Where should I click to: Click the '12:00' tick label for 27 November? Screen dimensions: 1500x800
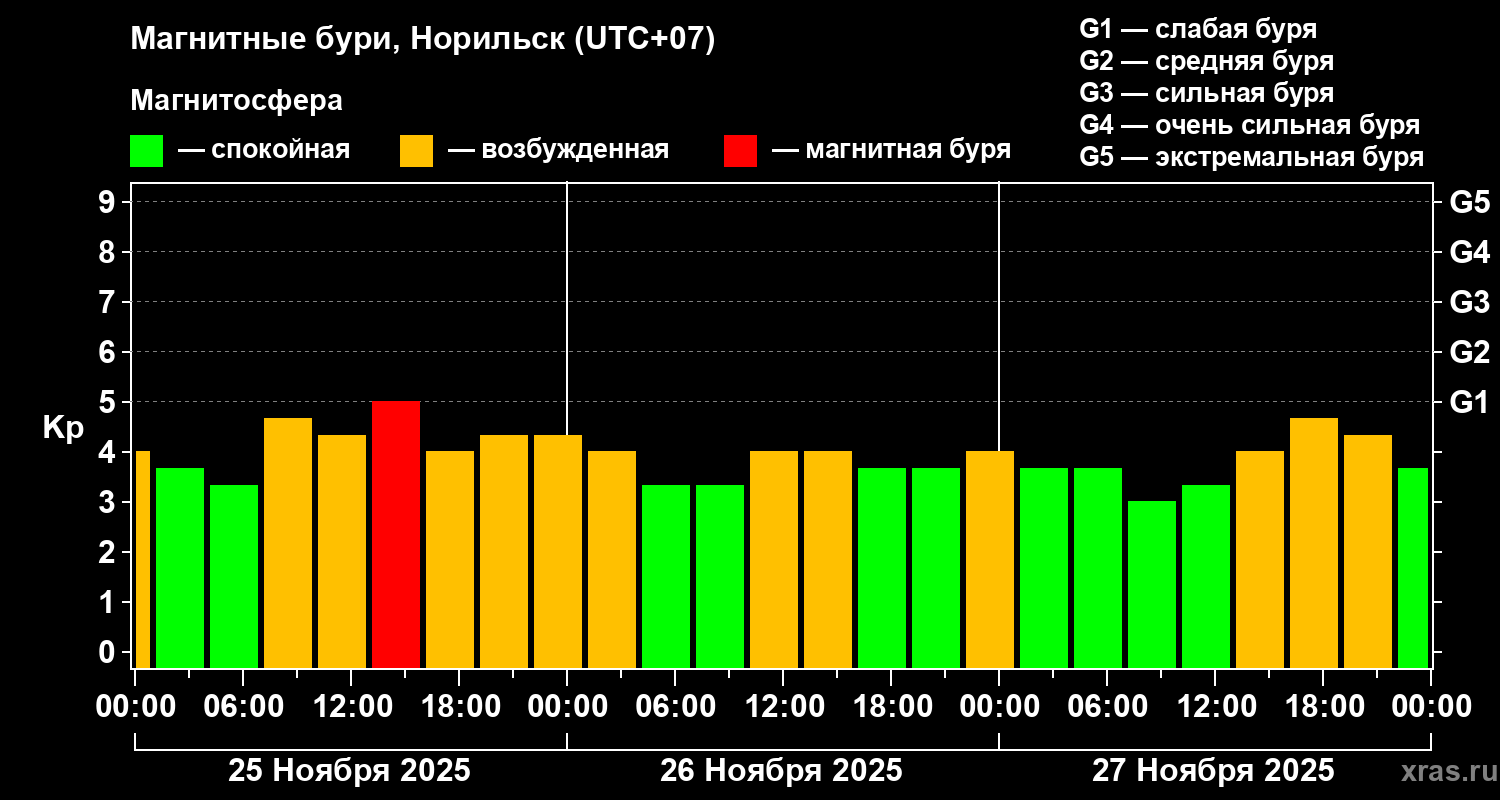coord(1215,707)
